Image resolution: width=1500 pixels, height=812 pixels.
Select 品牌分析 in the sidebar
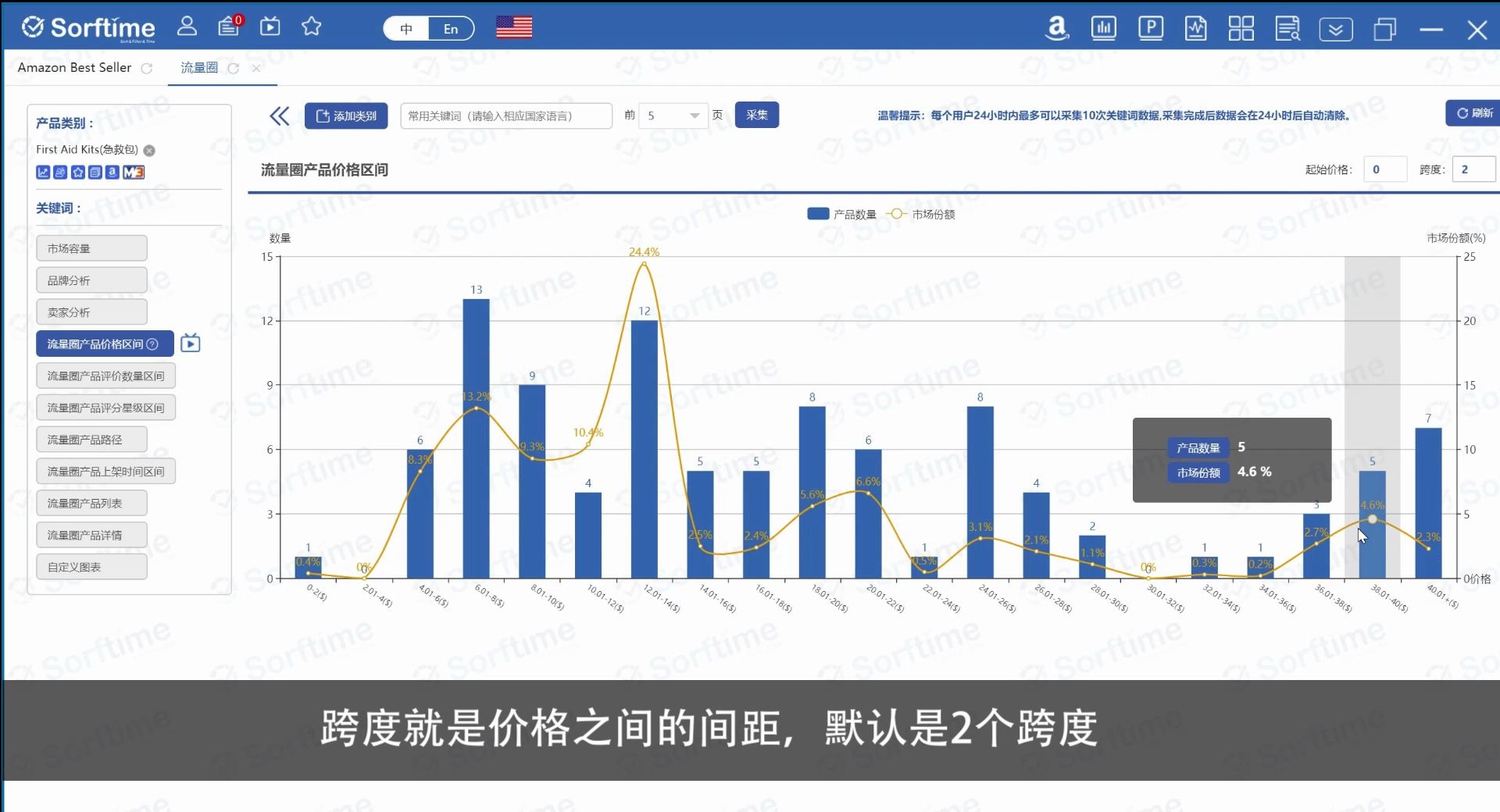[x=91, y=280]
